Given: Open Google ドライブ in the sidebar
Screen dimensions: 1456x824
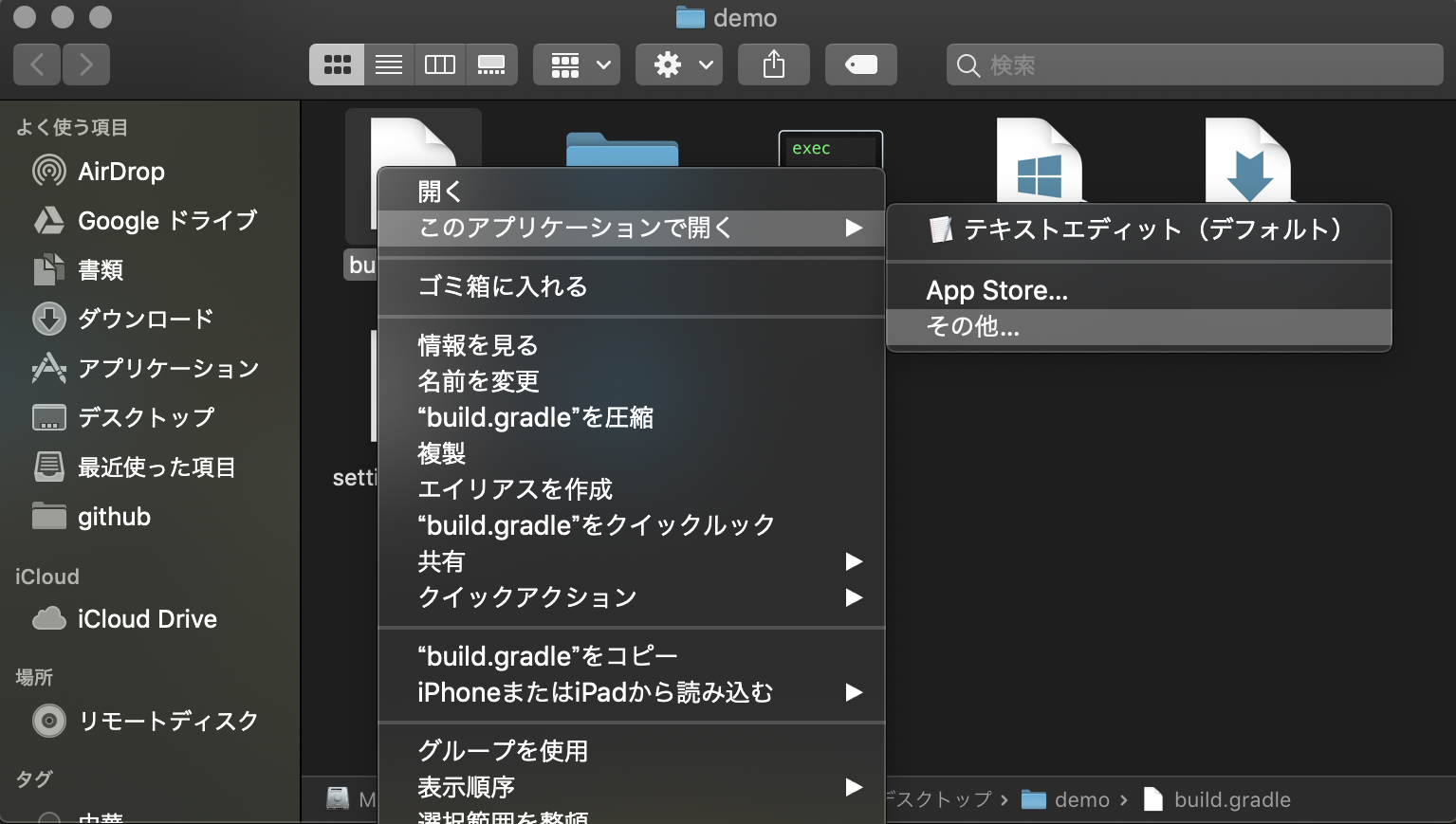Looking at the screenshot, I should click(144, 221).
